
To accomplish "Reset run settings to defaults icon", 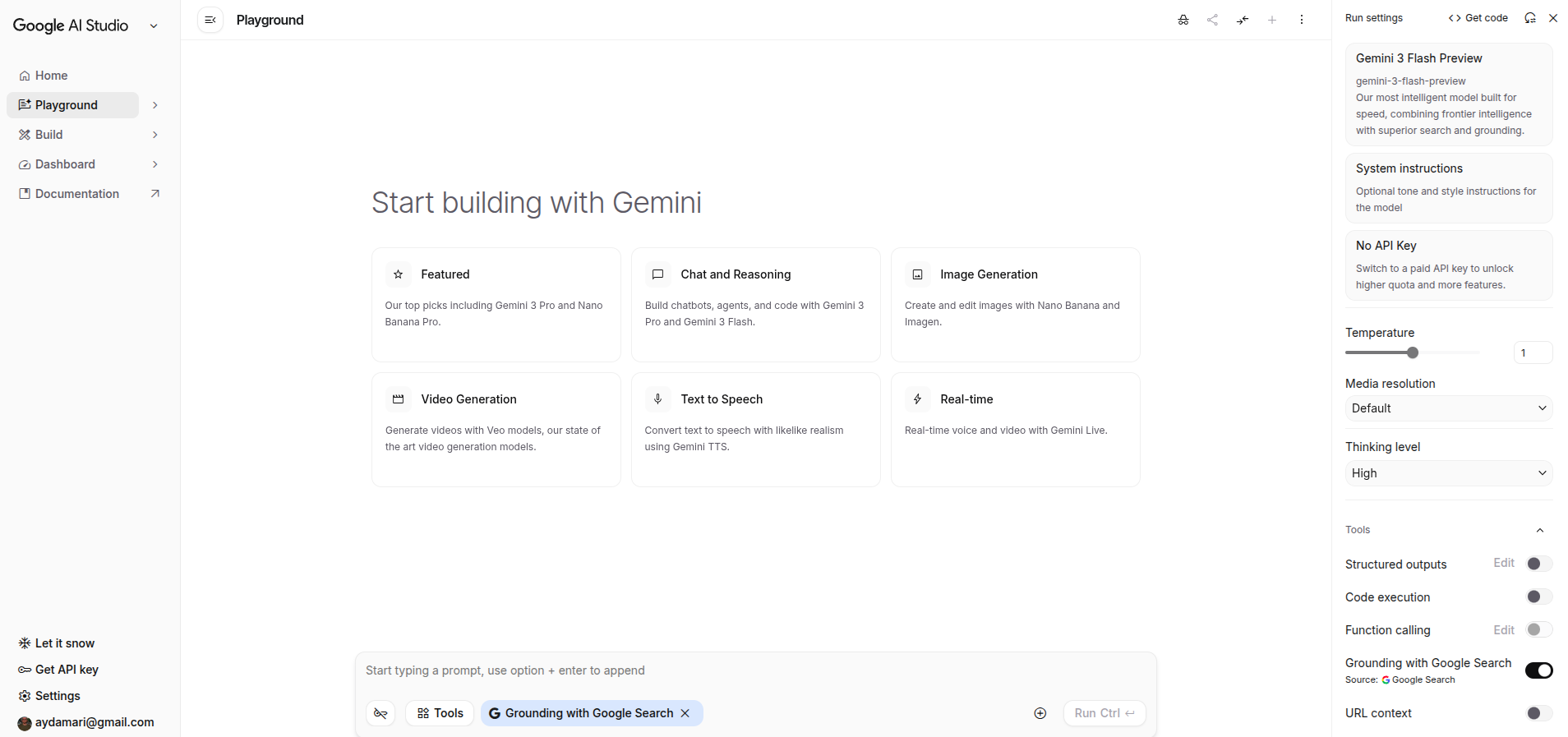I will coord(1529,18).
